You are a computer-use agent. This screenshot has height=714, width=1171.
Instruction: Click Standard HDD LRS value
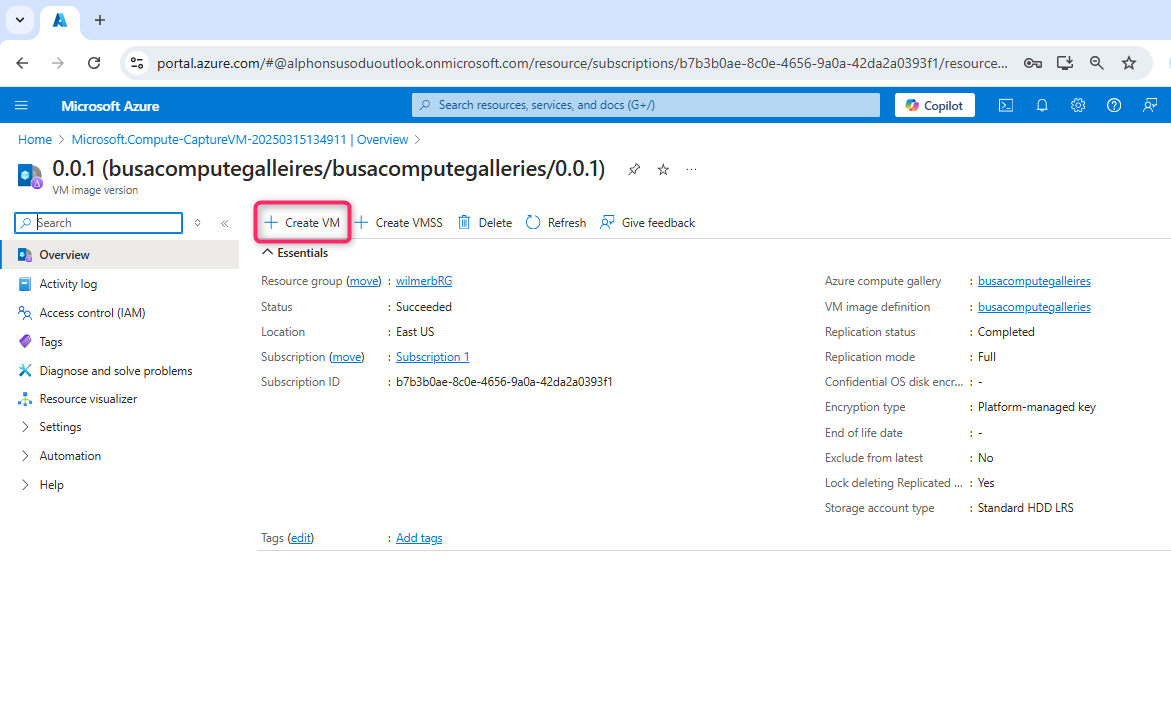coord(1025,508)
